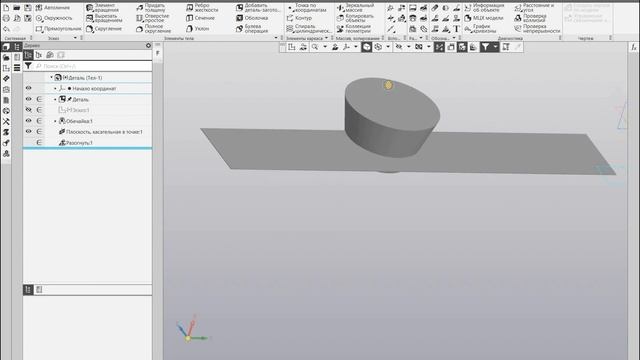This screenshot has height=360, width=640.
Task: Click the fx variables panel icon
Action: (x=633, y=47)
